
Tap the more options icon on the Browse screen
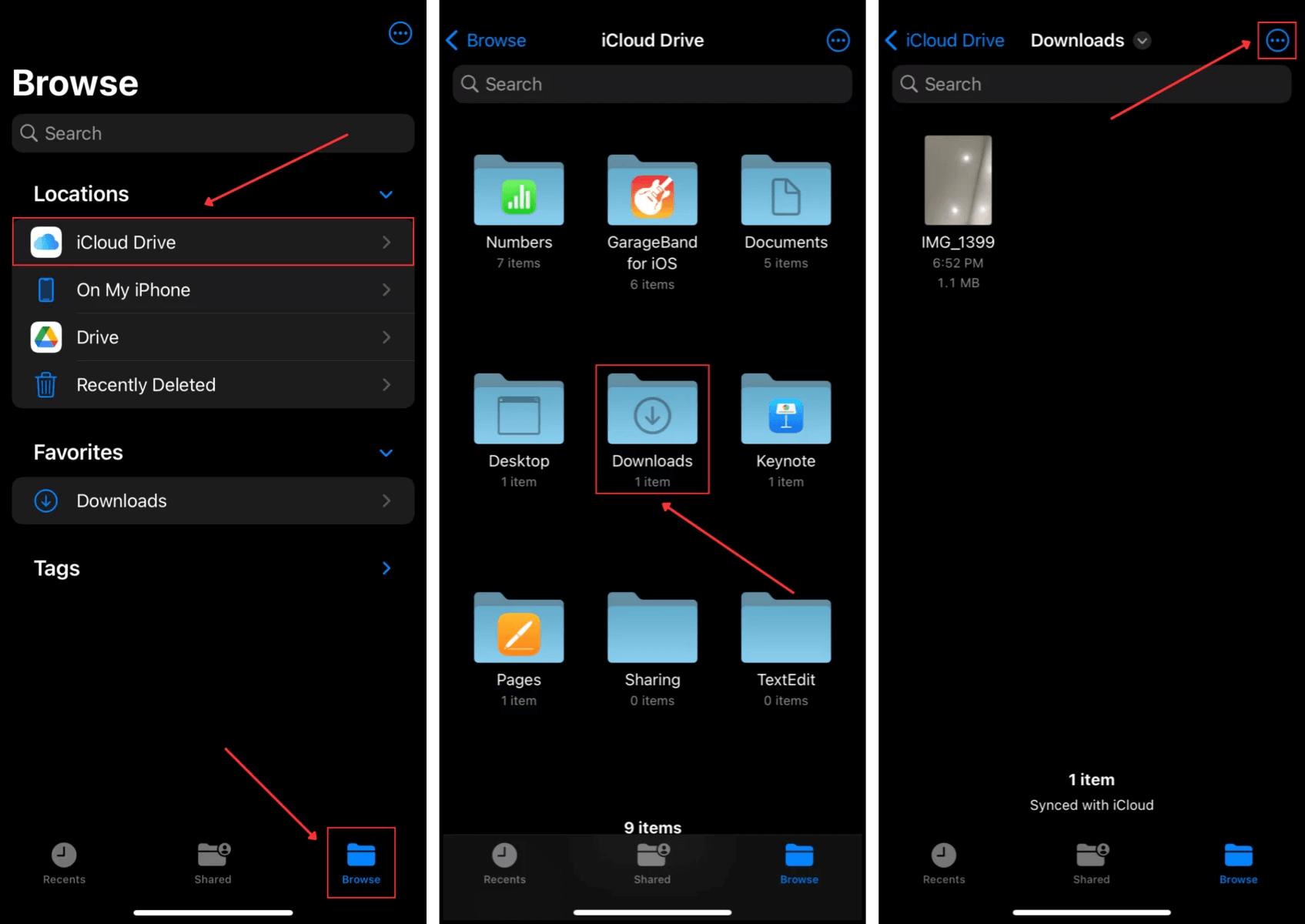400,33
